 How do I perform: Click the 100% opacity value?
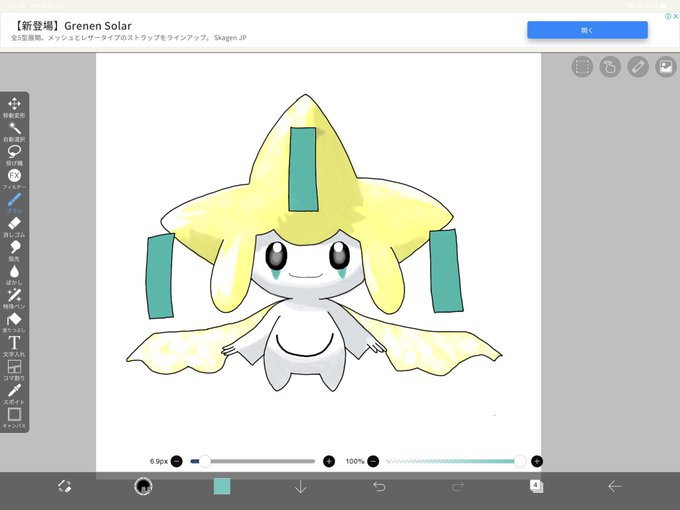pos(355,461)
